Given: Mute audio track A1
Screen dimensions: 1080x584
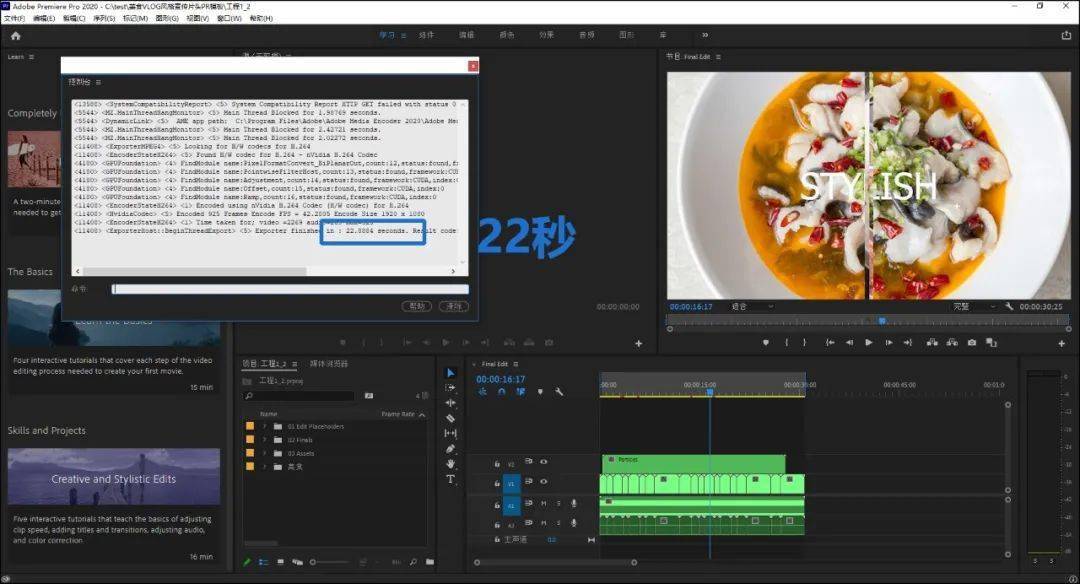Looking at the screenshot, I should pyautogui.click(x=543, y=503).
